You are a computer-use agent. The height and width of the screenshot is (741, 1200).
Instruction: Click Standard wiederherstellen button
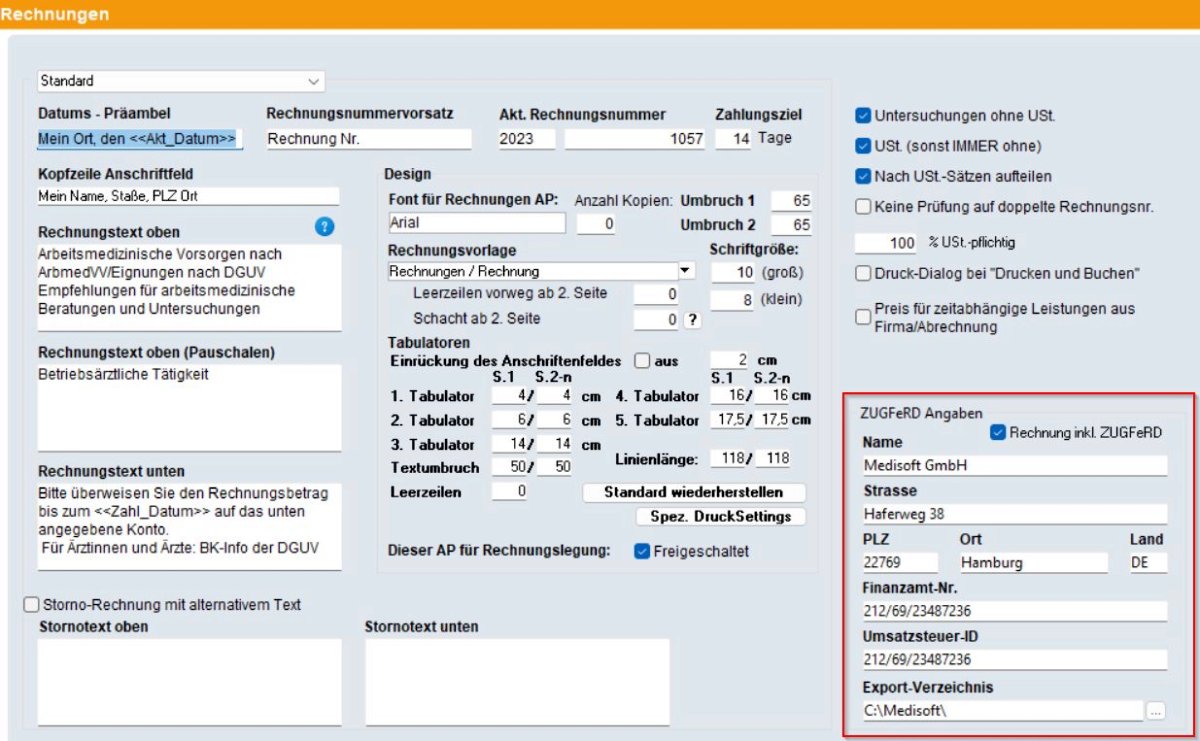[695, 492]
